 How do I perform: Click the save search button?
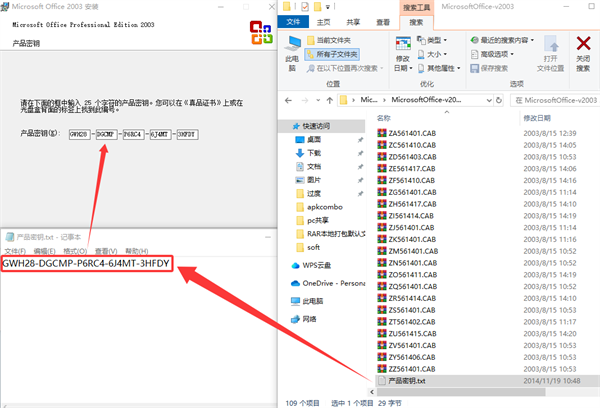pyautogui.click(x=489, y=68)
